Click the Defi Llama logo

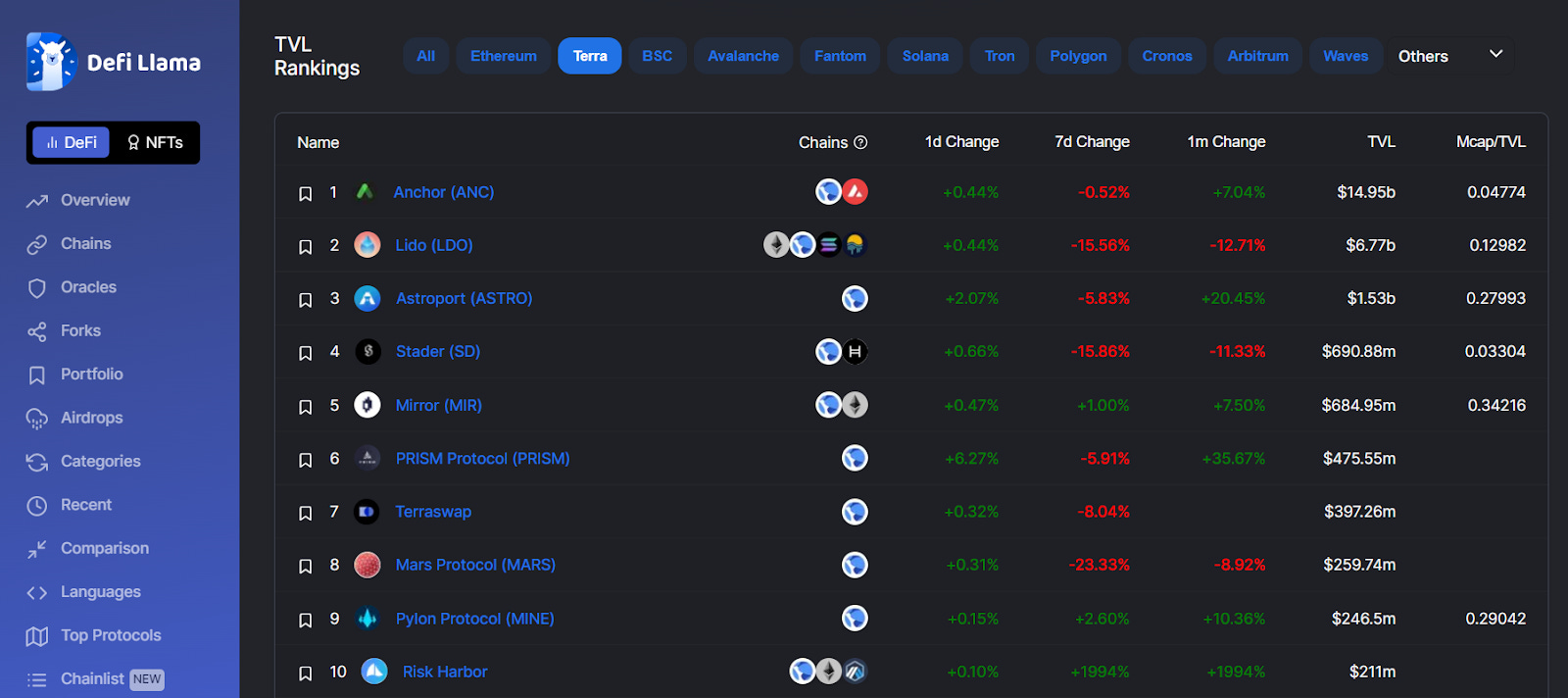coord(113,62)
